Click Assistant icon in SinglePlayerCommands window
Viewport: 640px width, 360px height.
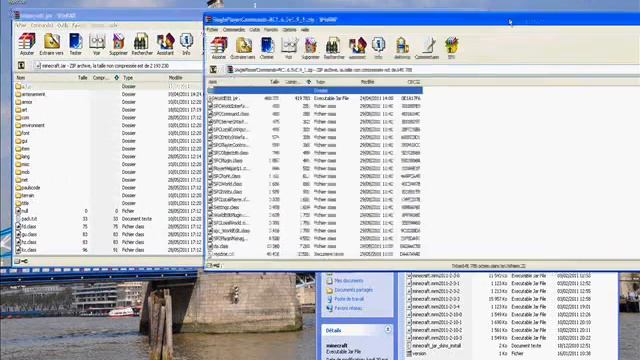[357, 48]
